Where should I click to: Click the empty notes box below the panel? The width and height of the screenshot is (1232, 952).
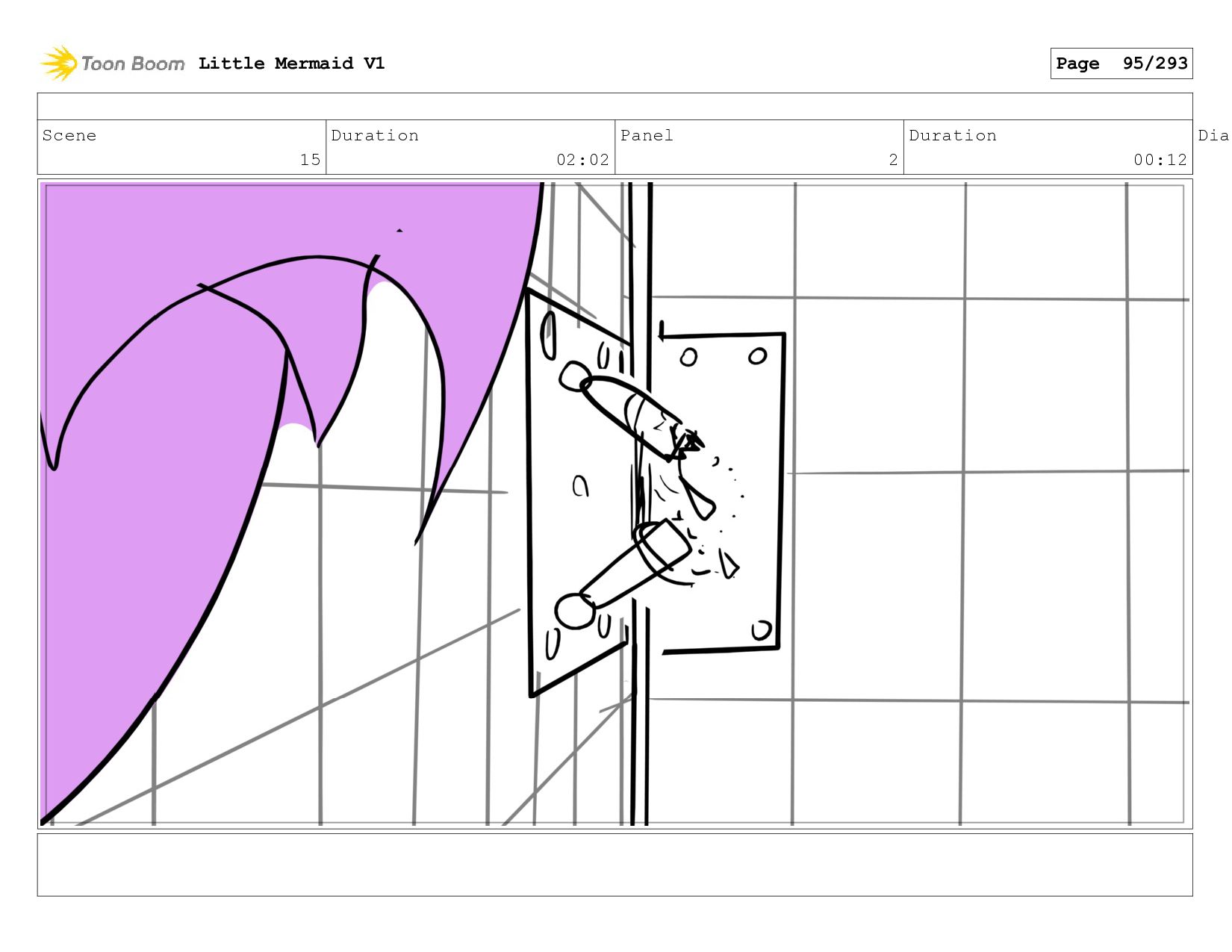[x=615, y=865]
